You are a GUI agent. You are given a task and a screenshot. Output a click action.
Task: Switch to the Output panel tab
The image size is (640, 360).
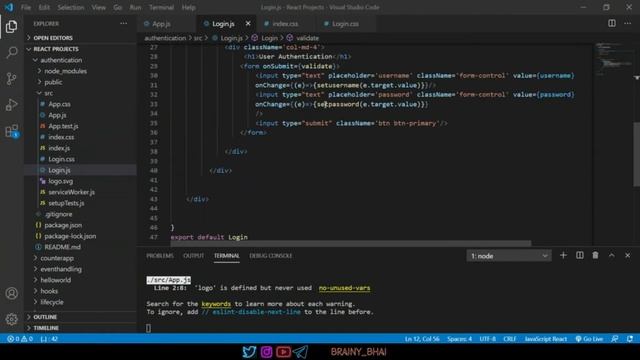[x=193, y=256]
